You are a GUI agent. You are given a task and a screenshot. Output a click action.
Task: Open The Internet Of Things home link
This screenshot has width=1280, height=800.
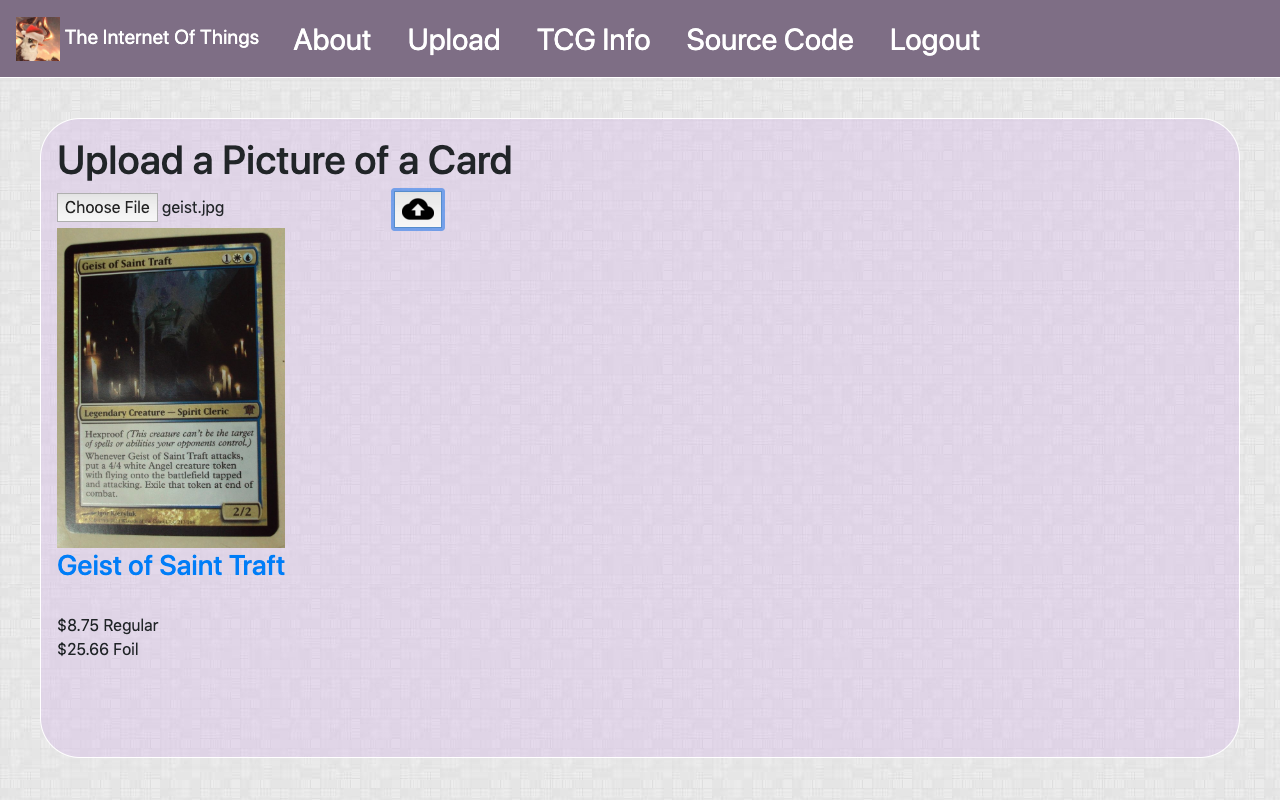(x=162, y=38)
